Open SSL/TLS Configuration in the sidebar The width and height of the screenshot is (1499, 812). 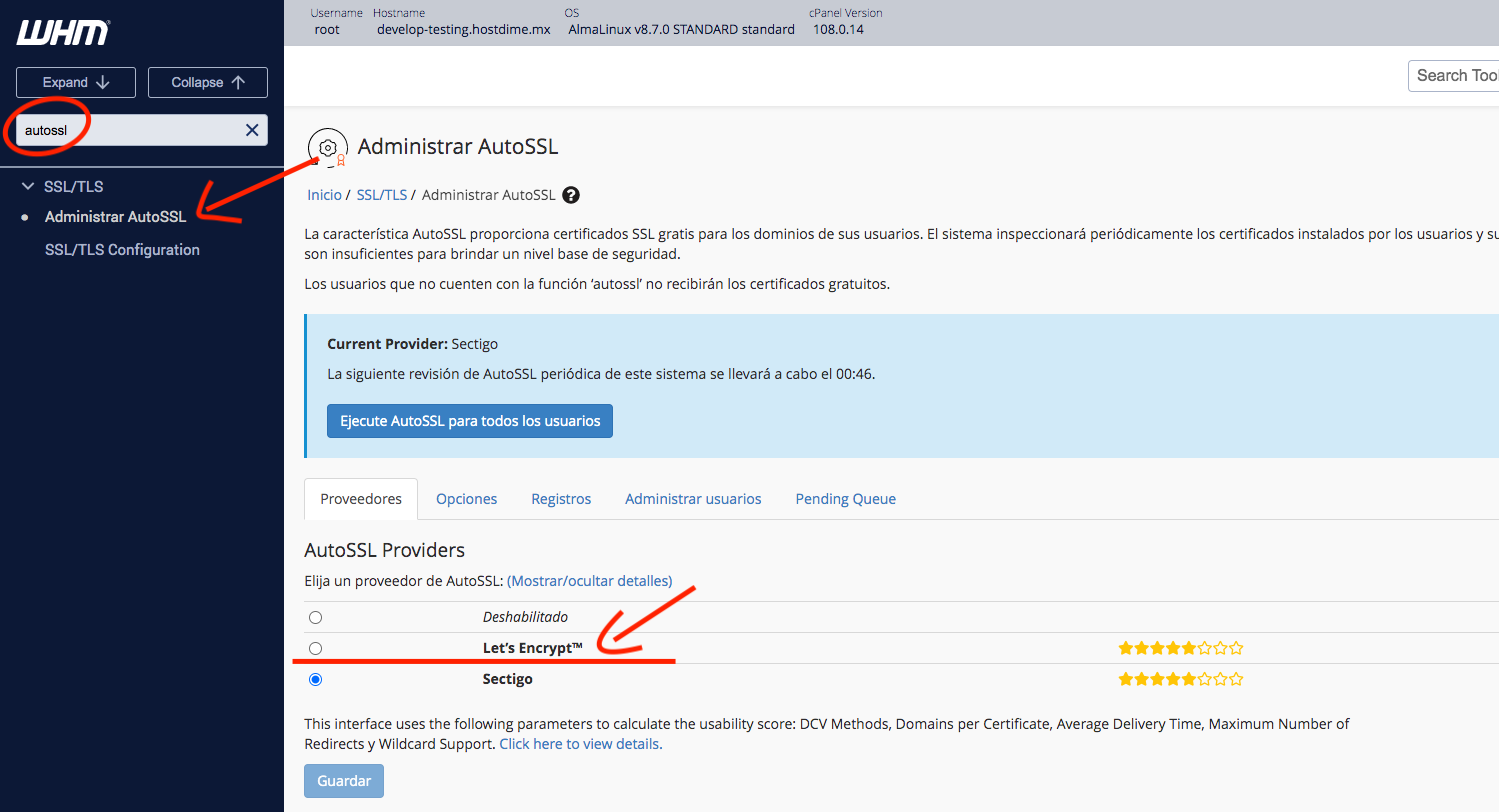122,250
